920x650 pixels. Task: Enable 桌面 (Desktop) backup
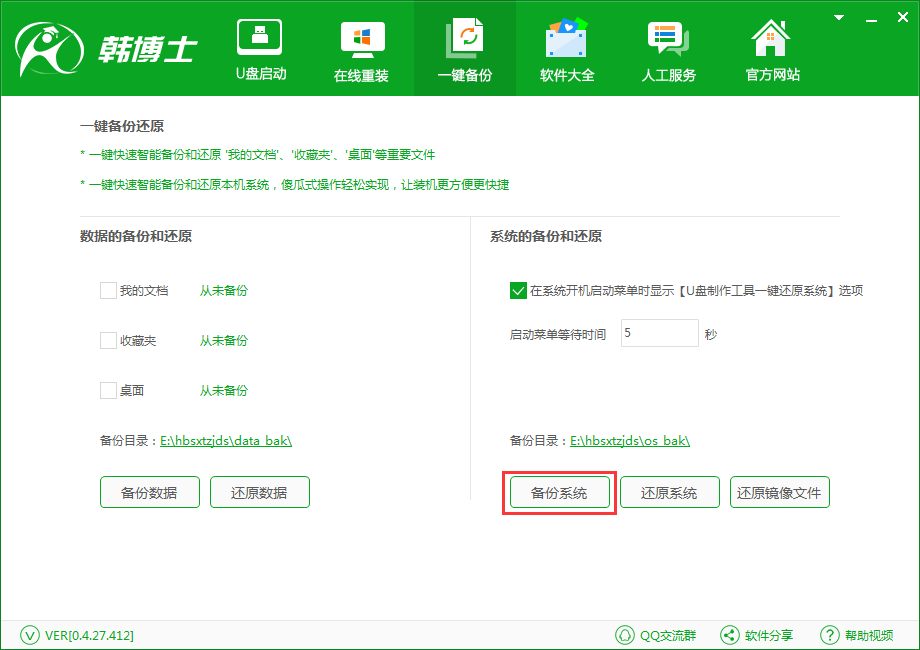pyautogui.click(x=108, y=390)
